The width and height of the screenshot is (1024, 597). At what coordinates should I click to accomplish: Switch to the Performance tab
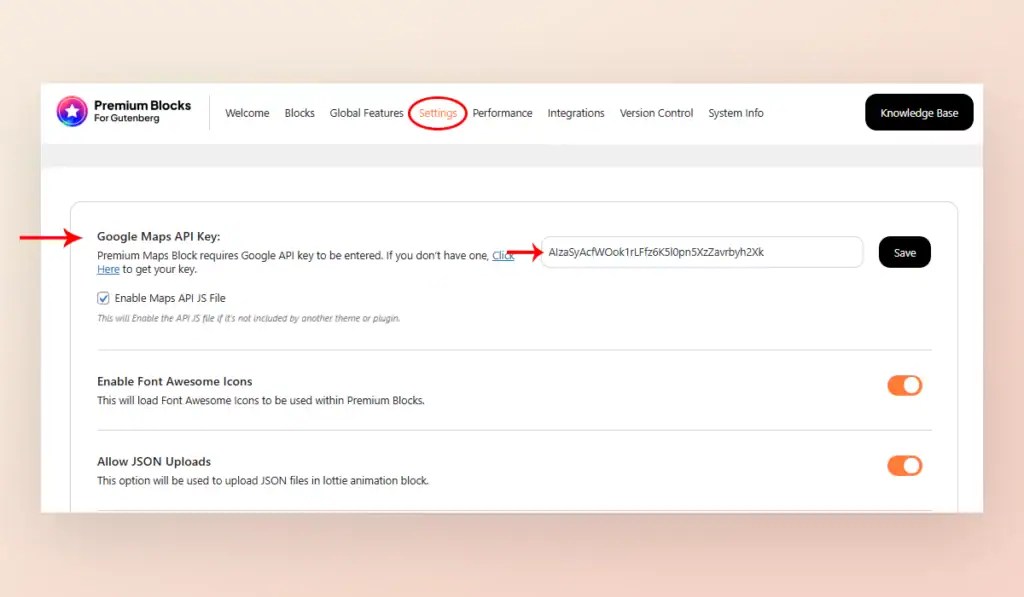click(x=502, y=113)
